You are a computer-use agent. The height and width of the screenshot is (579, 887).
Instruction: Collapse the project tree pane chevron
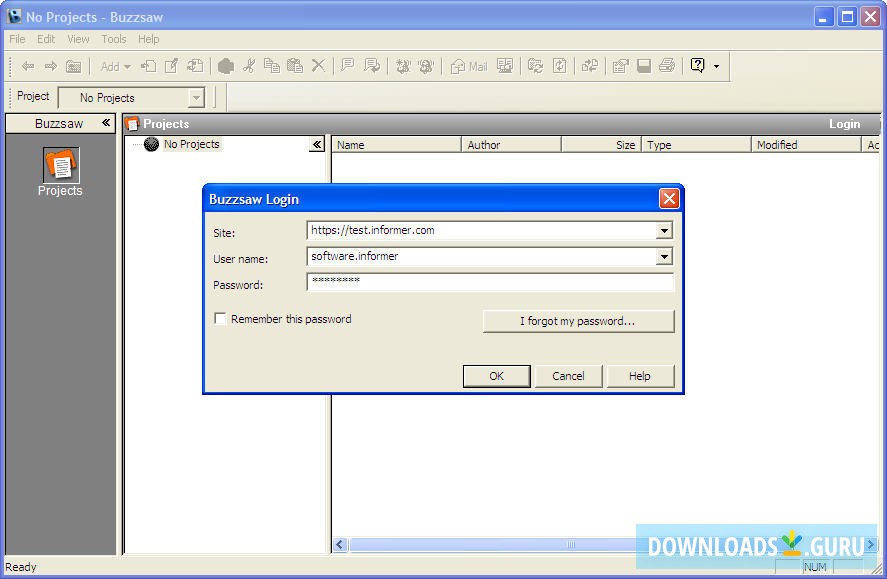click(317, 145)
